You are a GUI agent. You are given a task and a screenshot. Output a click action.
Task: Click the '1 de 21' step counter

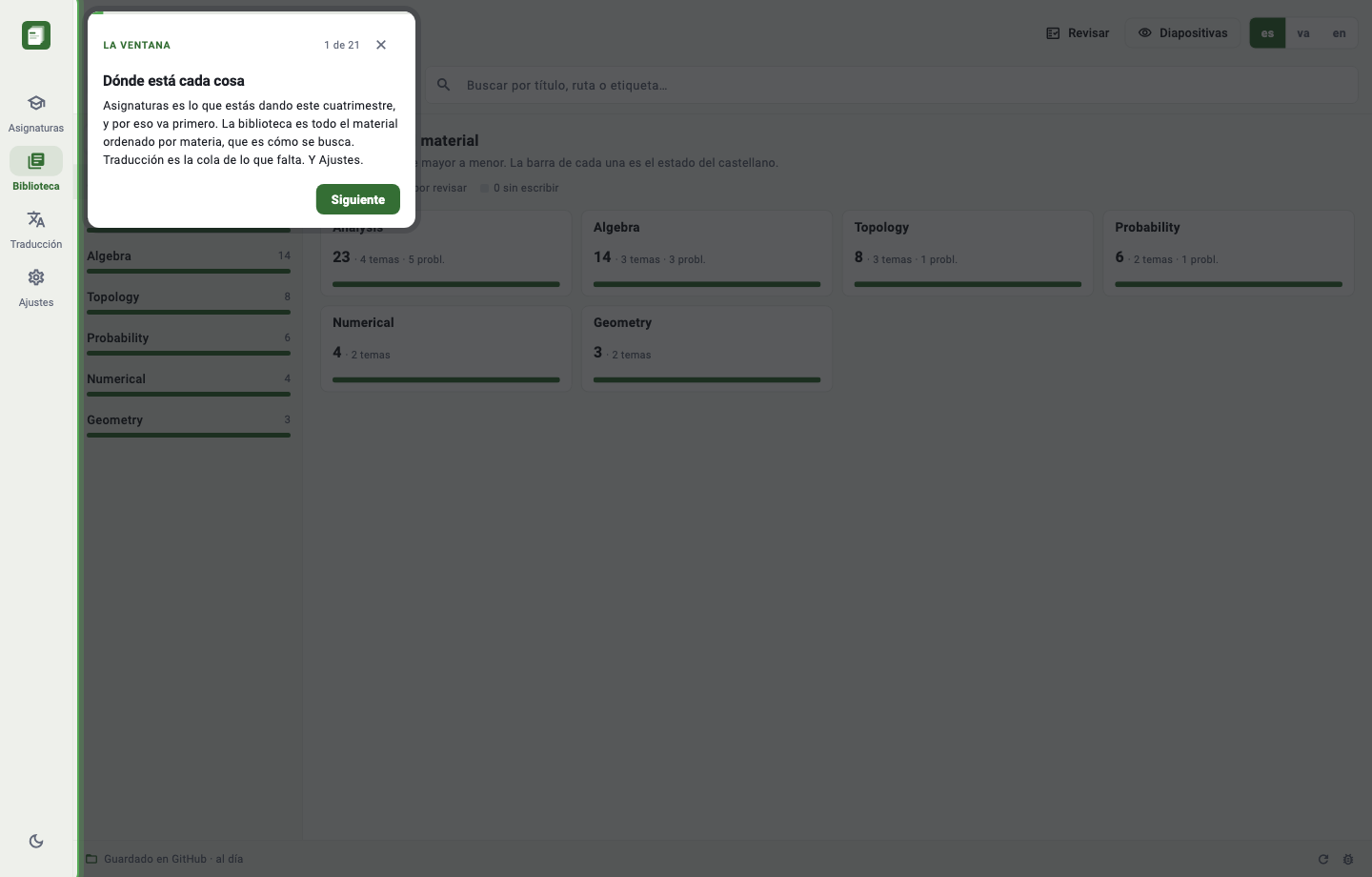(x=342, y=45)
